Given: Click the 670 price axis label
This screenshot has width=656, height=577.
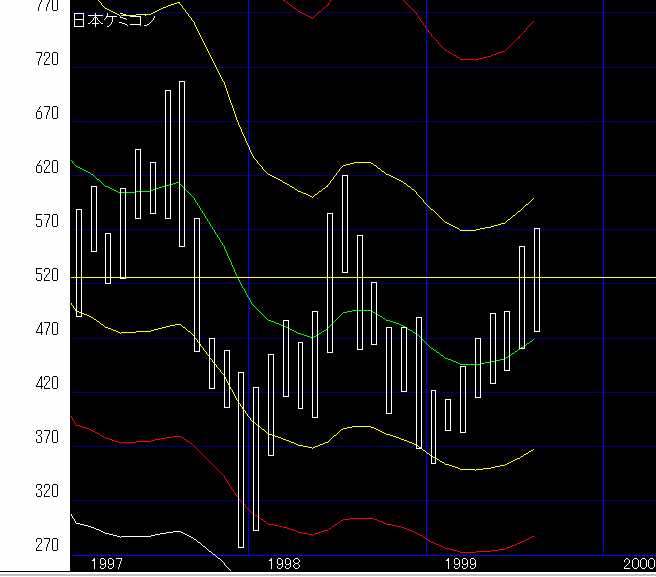Looking at the screenshot, I should click(46, 114).
